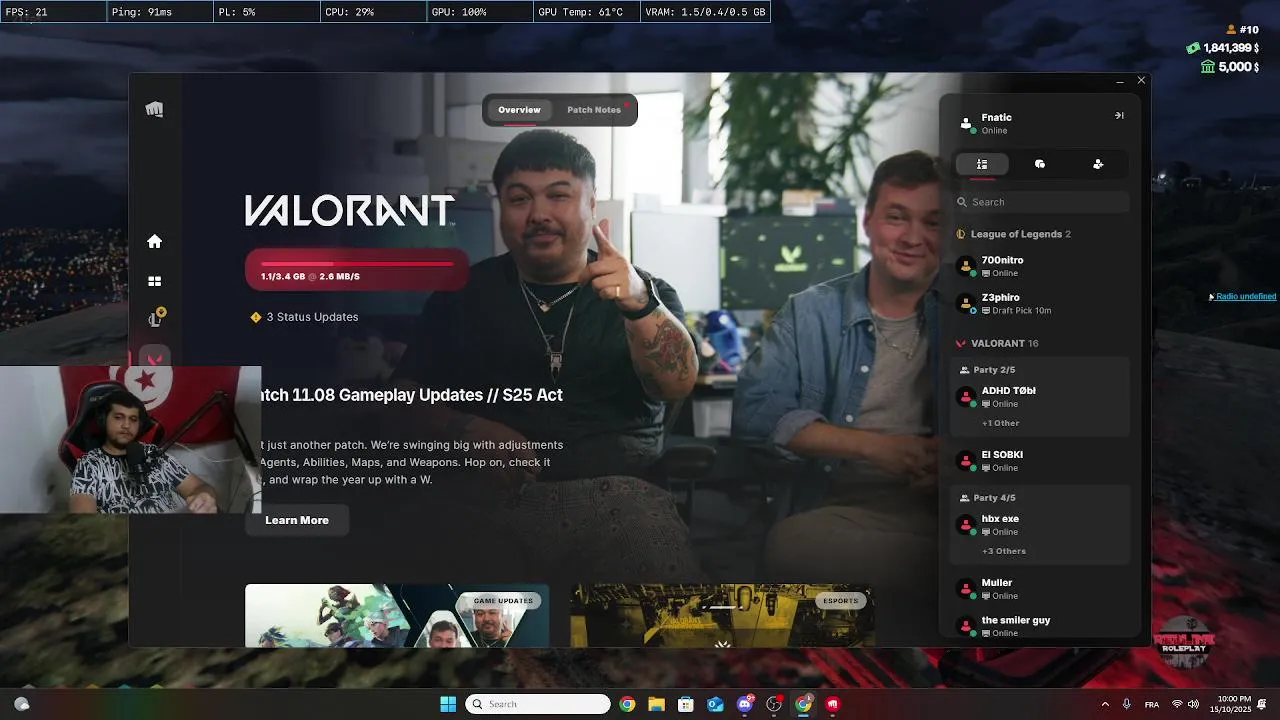Click the search magnifier icon in social panel
This screenshot has width=1280, height=720.
(x=962, y=202)
